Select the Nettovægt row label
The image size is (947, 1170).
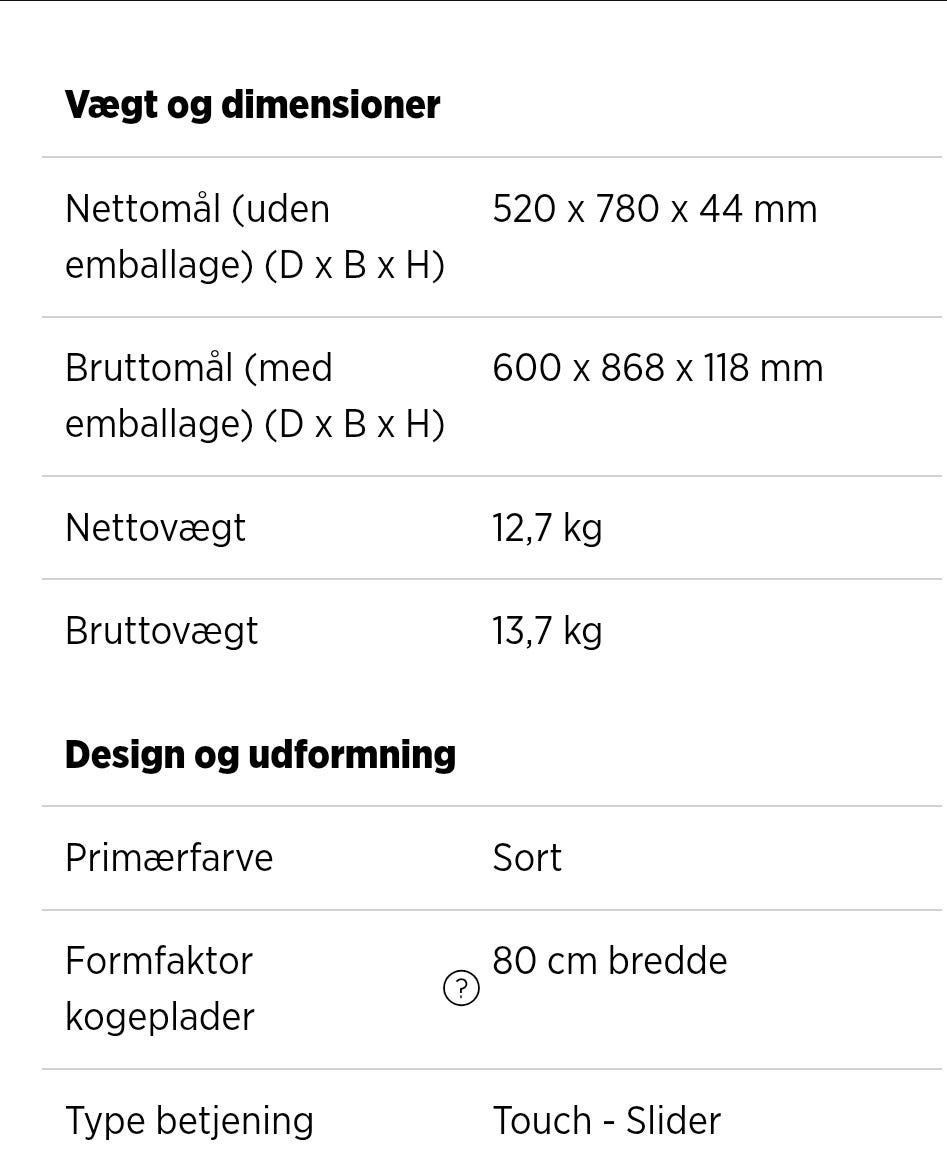pyautogui.click(x=155, y=528)
